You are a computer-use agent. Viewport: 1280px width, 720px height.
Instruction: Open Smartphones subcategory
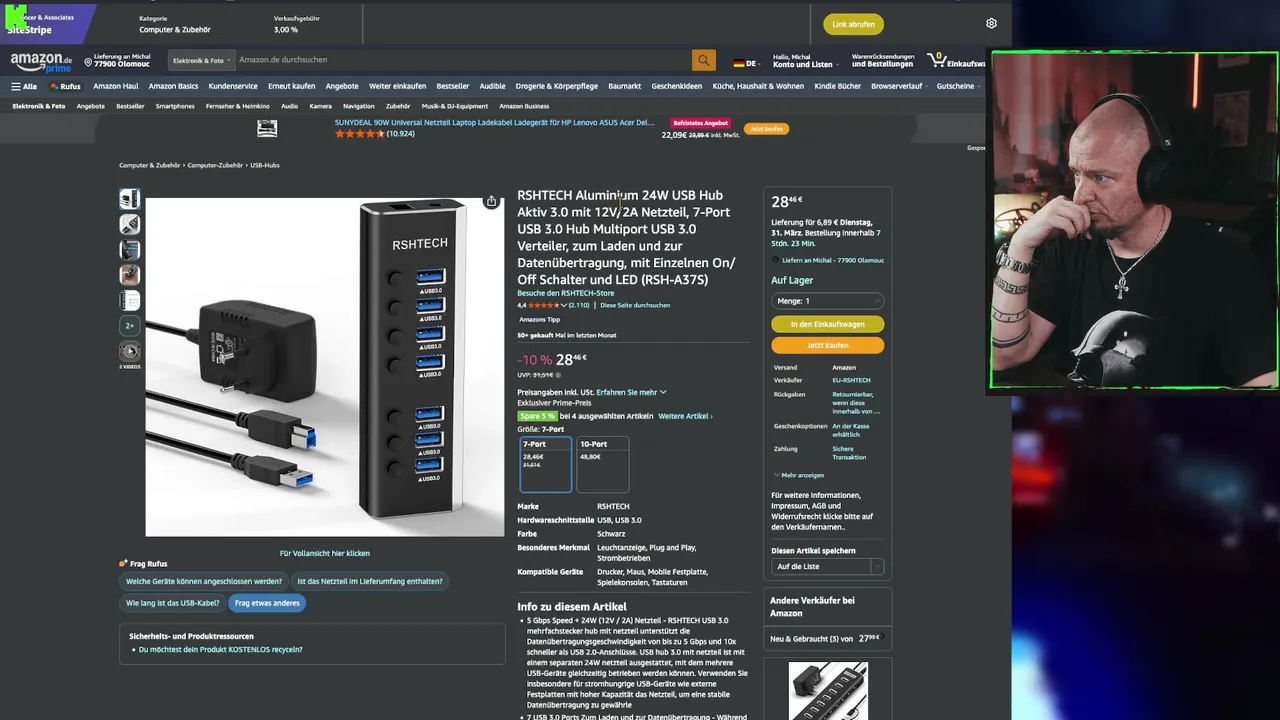(x=175, y=106)
